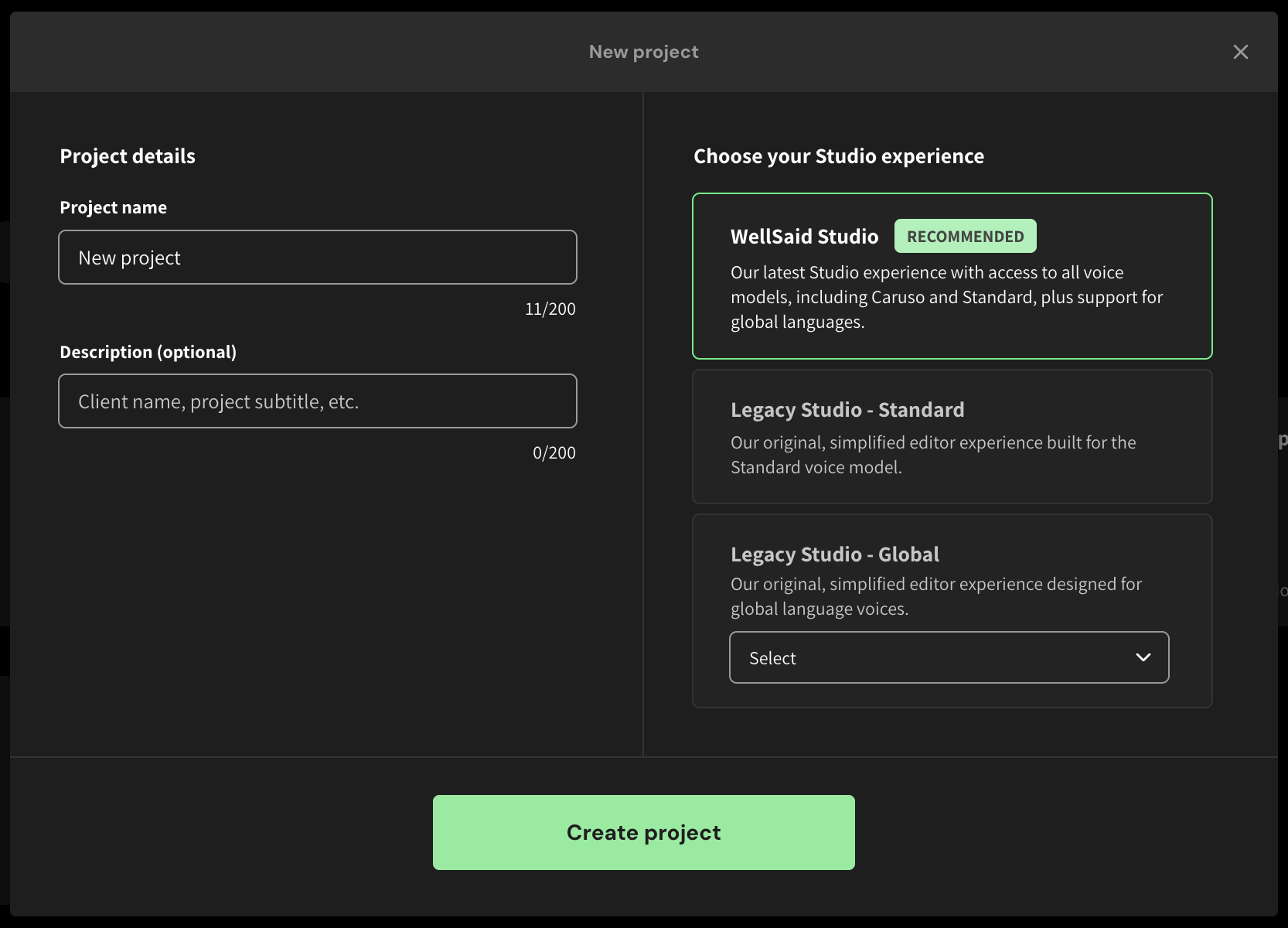Screen dimensions: 1288x928
Task: Click Legacy Global's description paragraph
Action: (x=935, y=596)
